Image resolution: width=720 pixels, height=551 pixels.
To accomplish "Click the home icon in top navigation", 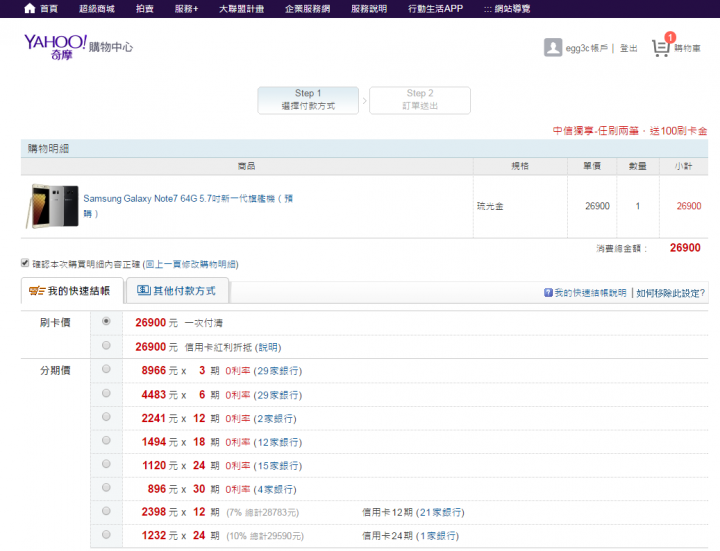I will pos(29,8).
